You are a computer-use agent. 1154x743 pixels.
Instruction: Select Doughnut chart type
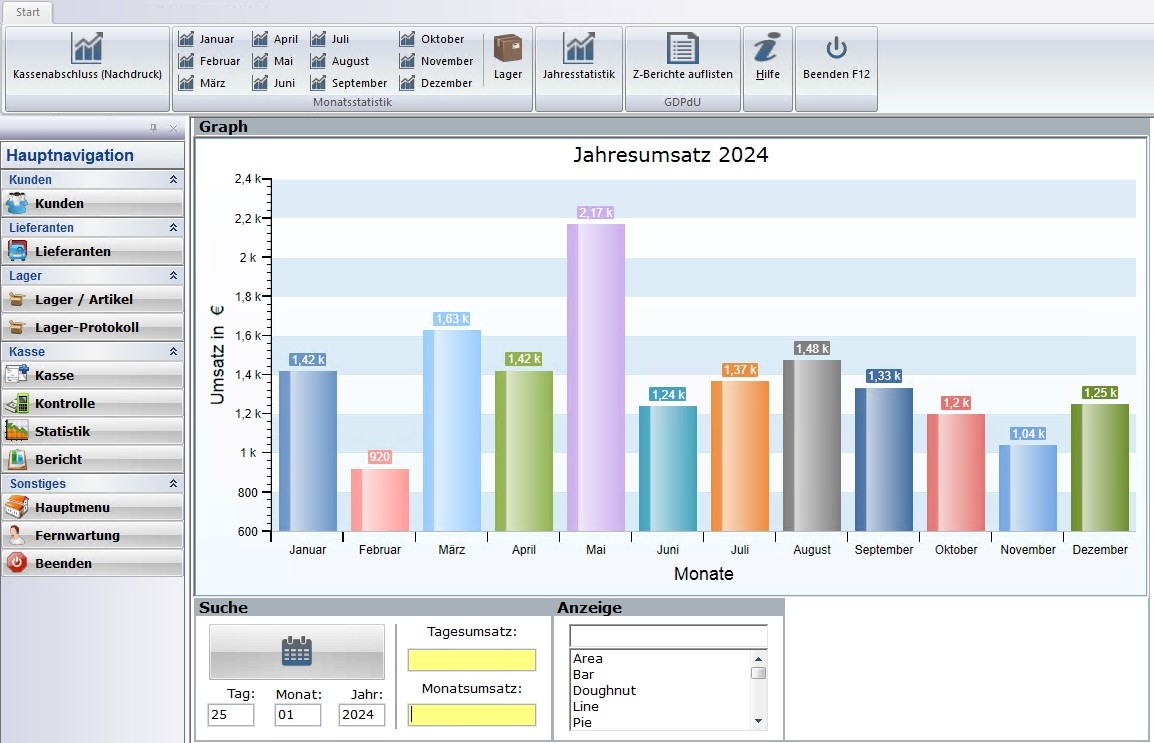[x=660, y=691]
